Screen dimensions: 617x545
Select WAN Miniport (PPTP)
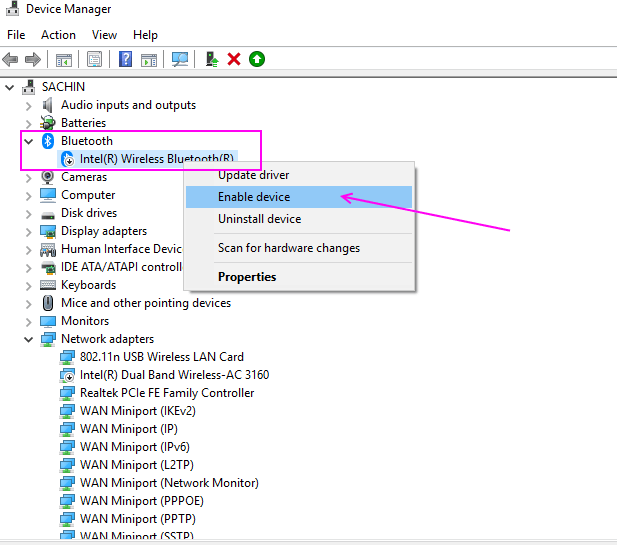click(x=138, y=519)
